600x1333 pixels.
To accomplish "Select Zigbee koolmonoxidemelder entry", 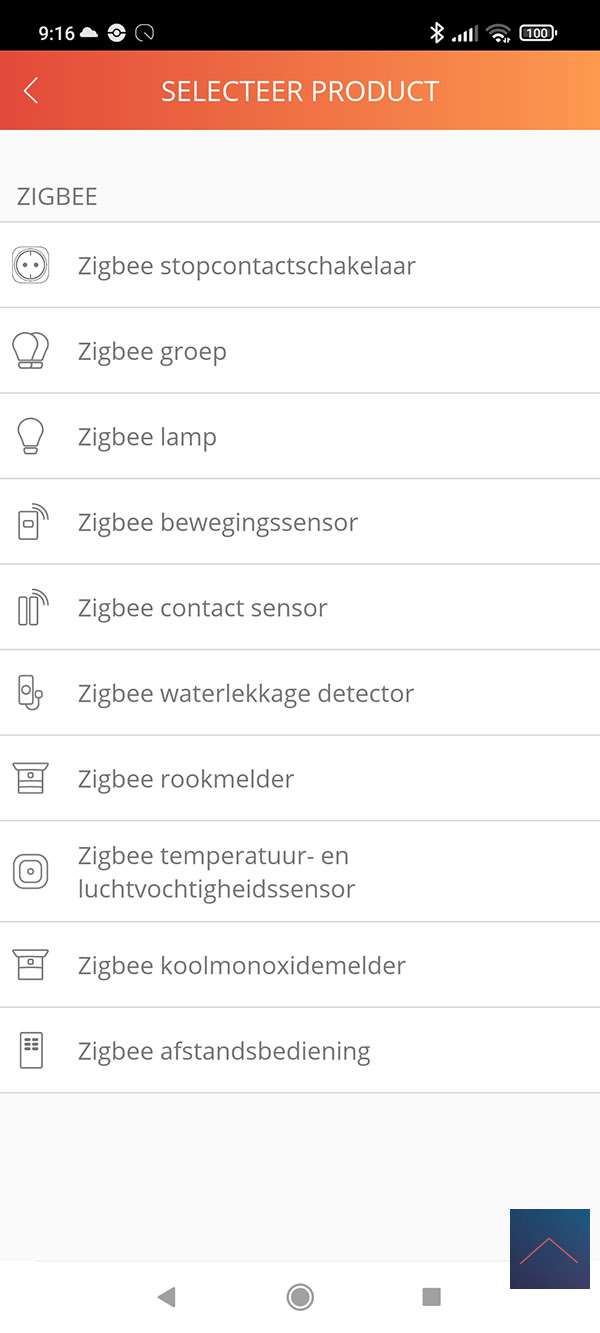I will click(x=242, y=965).
